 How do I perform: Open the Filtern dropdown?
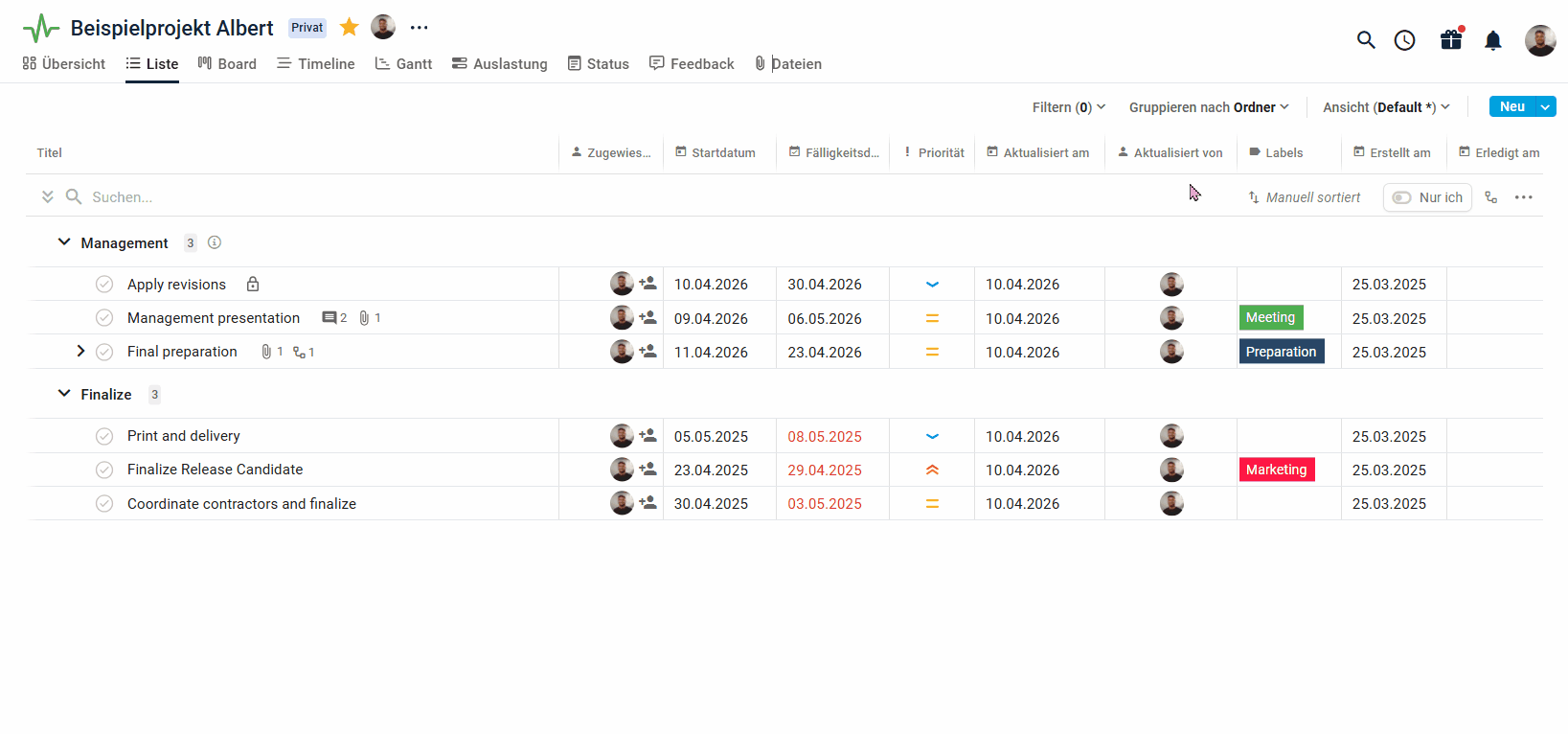point(1068,107)
